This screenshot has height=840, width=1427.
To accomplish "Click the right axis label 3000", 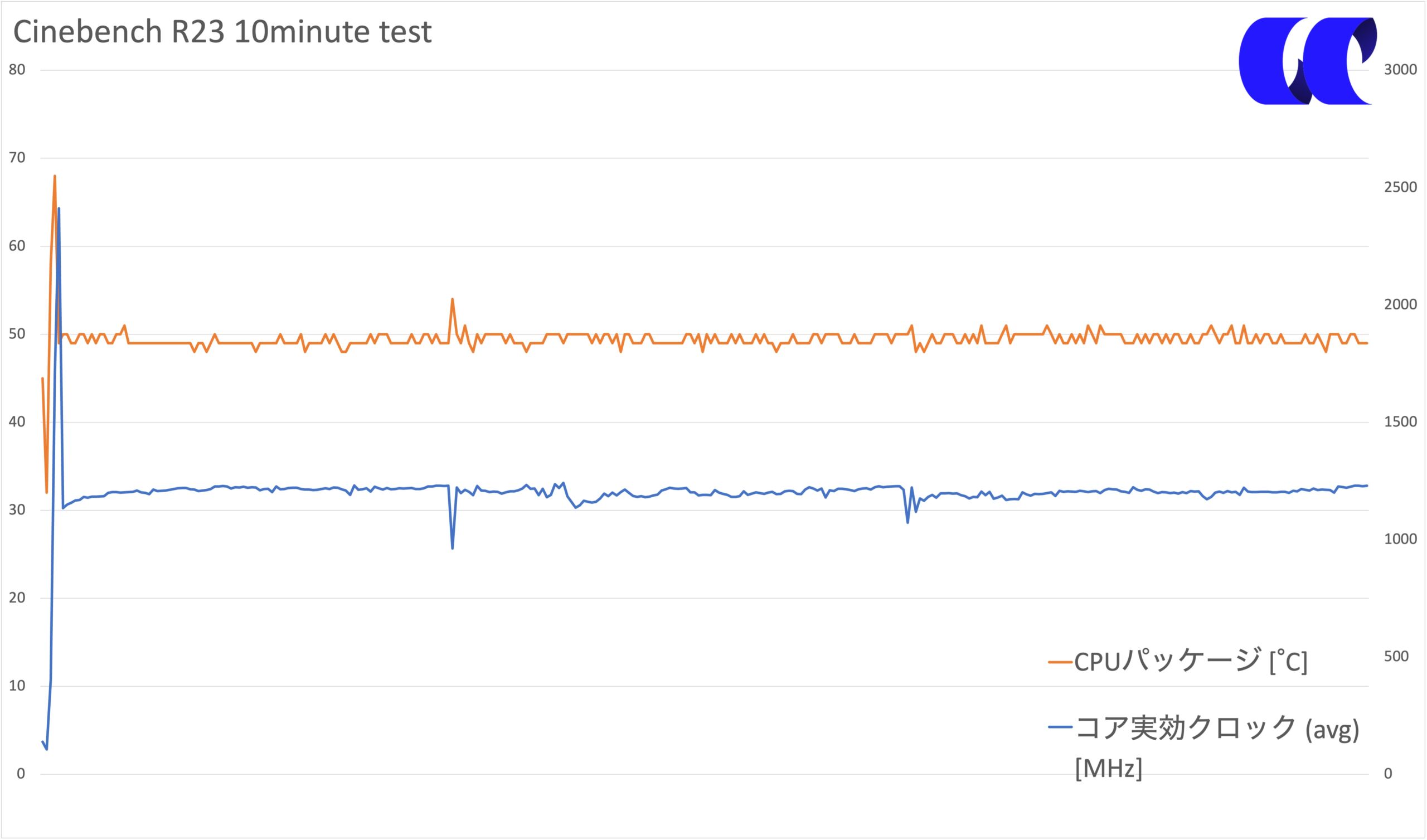I will [x=1400, y=70].
